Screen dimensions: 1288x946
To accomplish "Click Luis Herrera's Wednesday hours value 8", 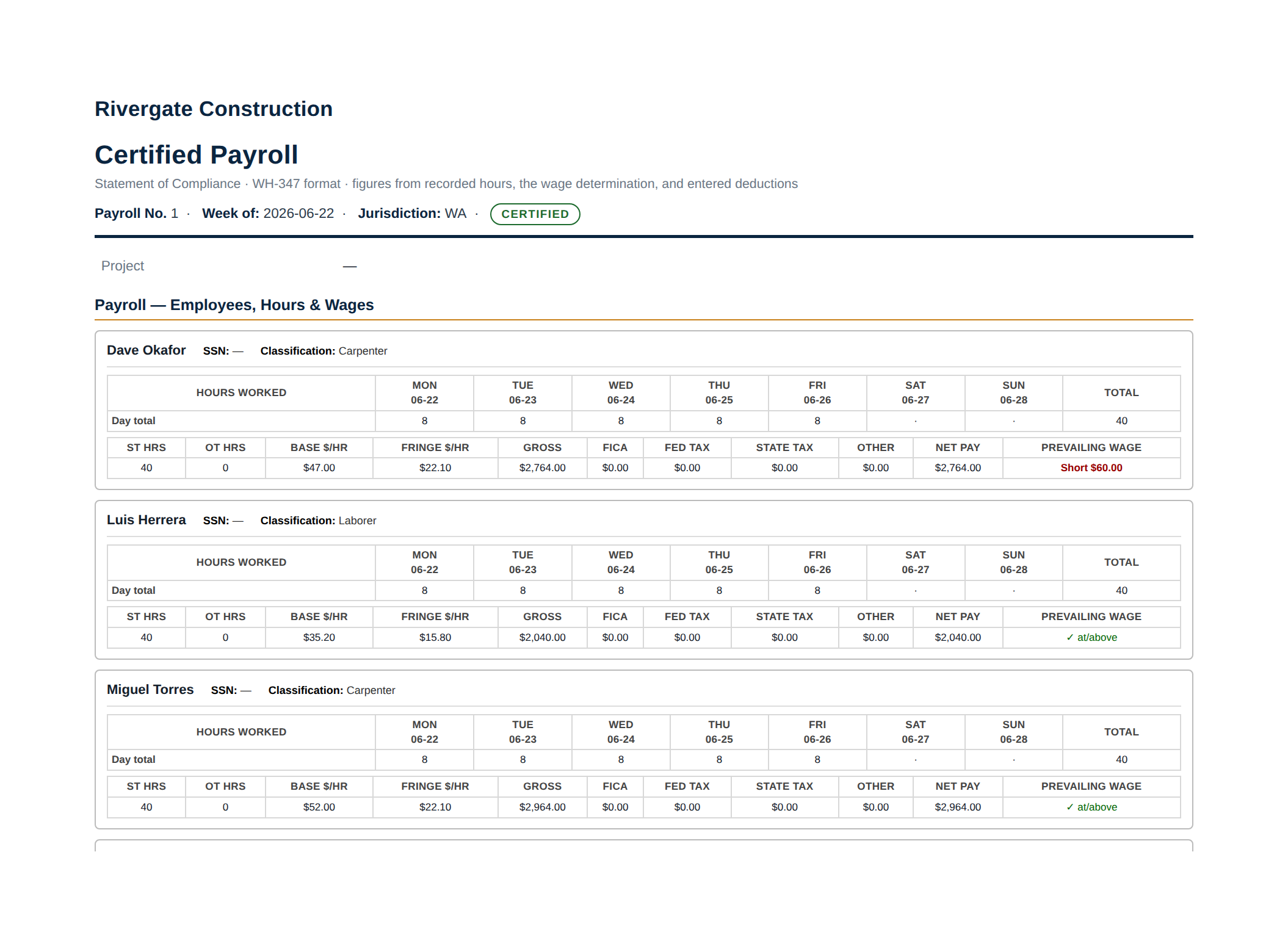I will pyautogui.click(x=621, y=591).
